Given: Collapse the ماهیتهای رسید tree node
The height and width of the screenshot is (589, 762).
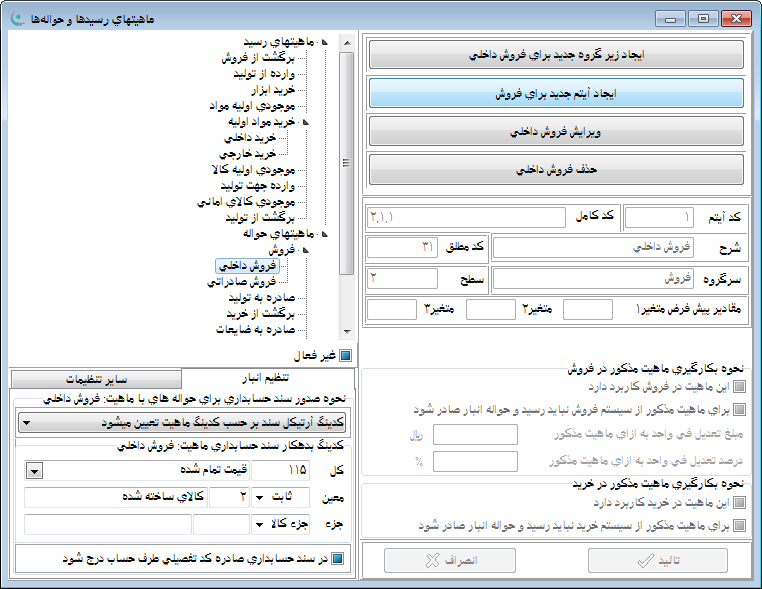Looking at the screenshot, I should (325, 42).
